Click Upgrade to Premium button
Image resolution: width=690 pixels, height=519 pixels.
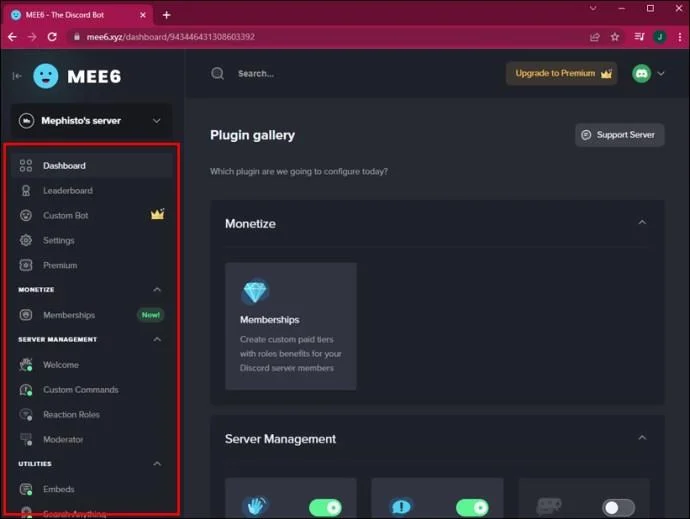pos(562,74)
